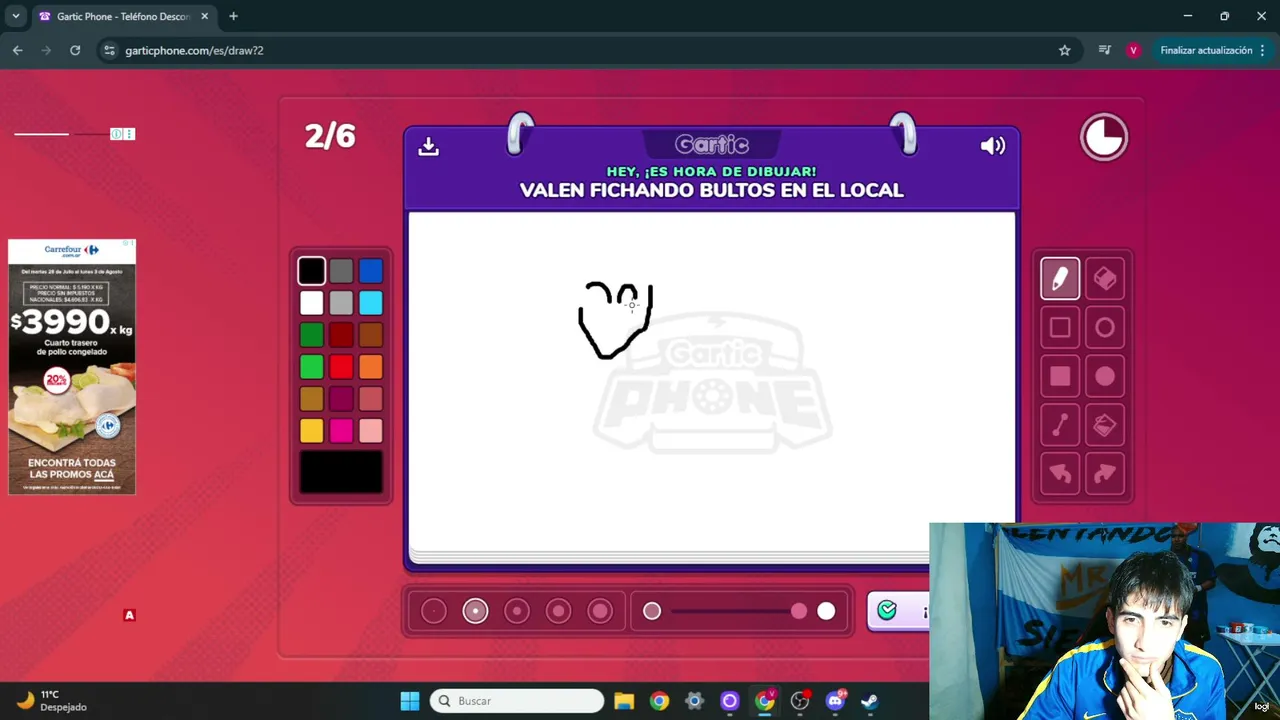Click the round timer clock icon
The height and width of the screenshot is (720, 1280).
click(x=1104, y=137)
